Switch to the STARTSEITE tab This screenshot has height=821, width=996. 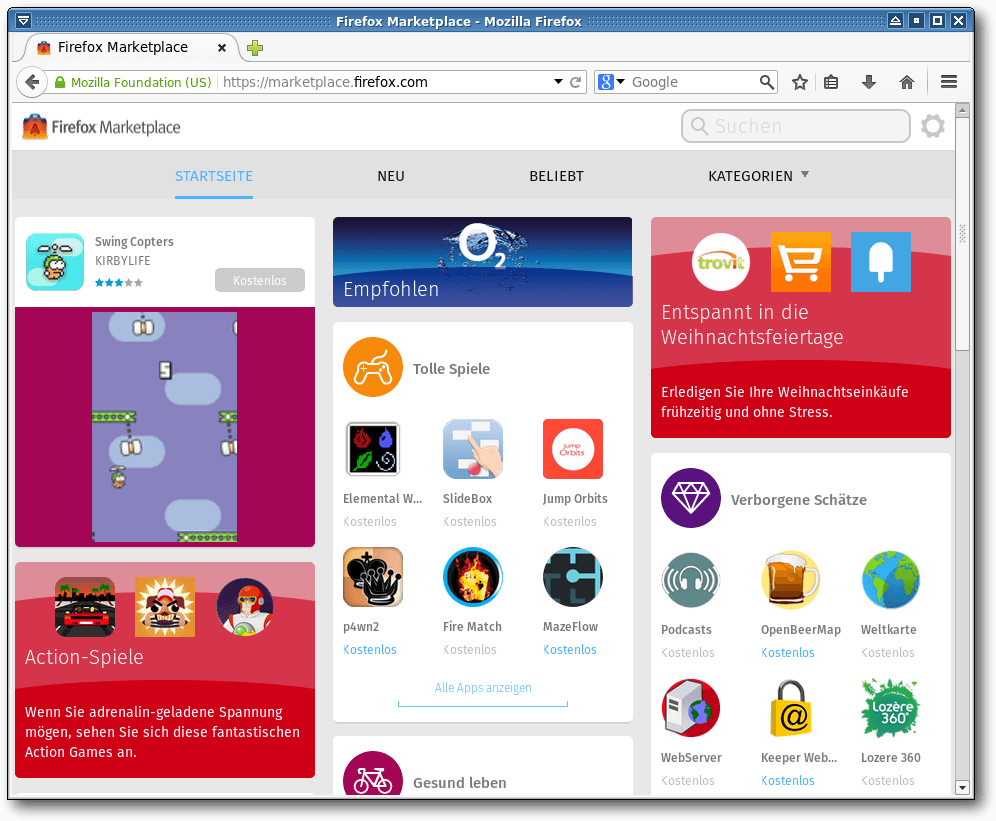(213, 176)
